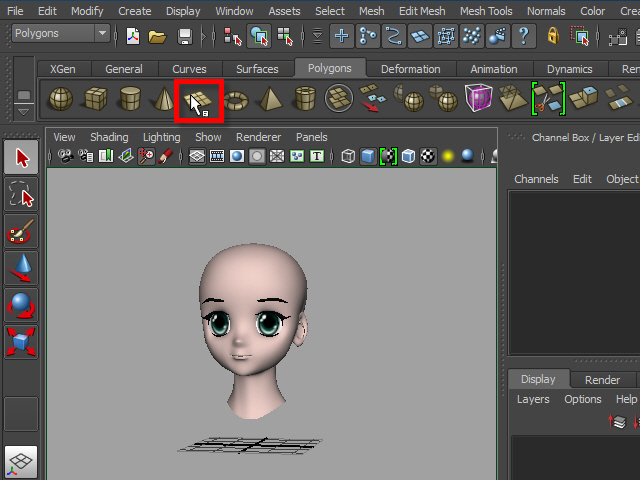Activate the Select tool arrow in toolbox

pos(21,158)
